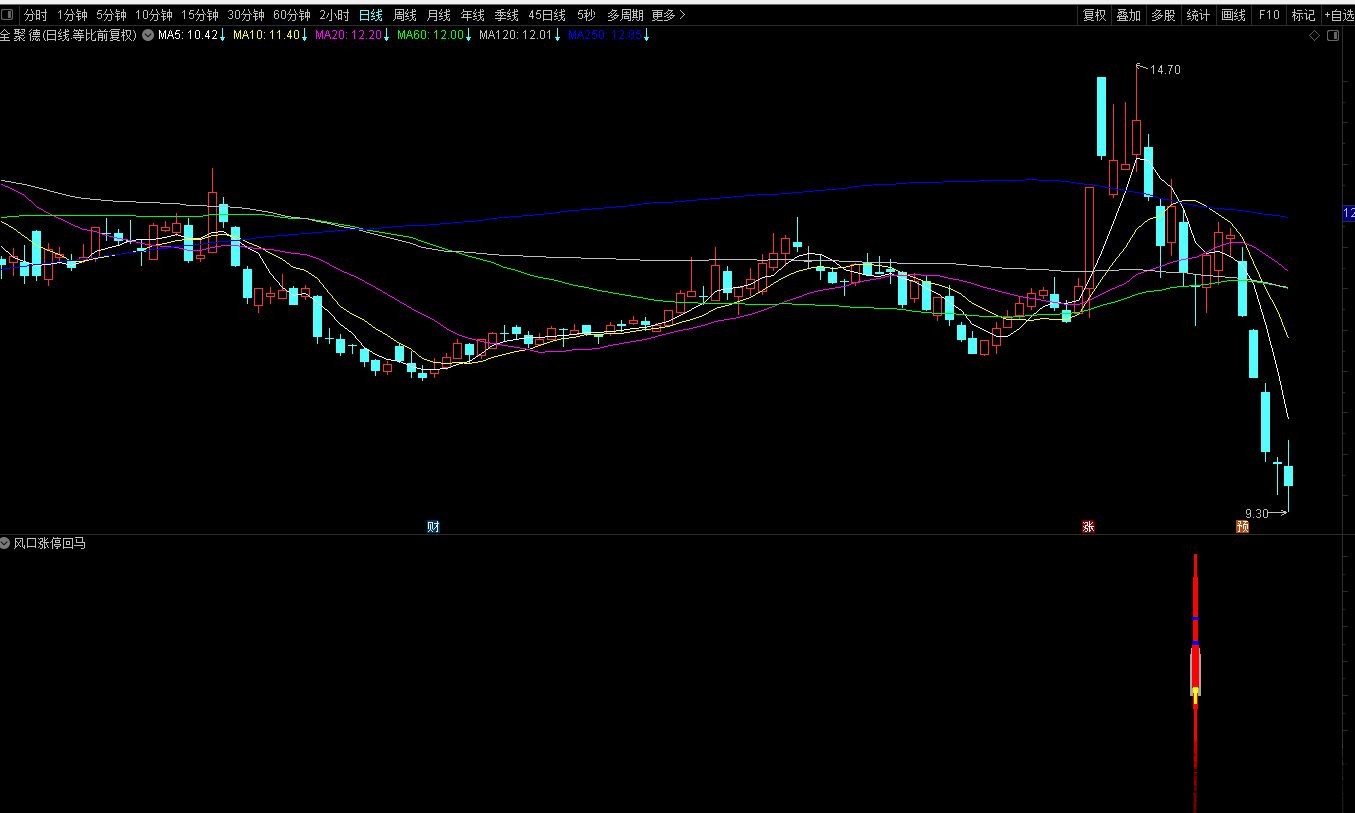The height and width of the screenshot is (813, 1355).
Task: Open the 统计 statistics button
Action: [x=1197, y=15]
